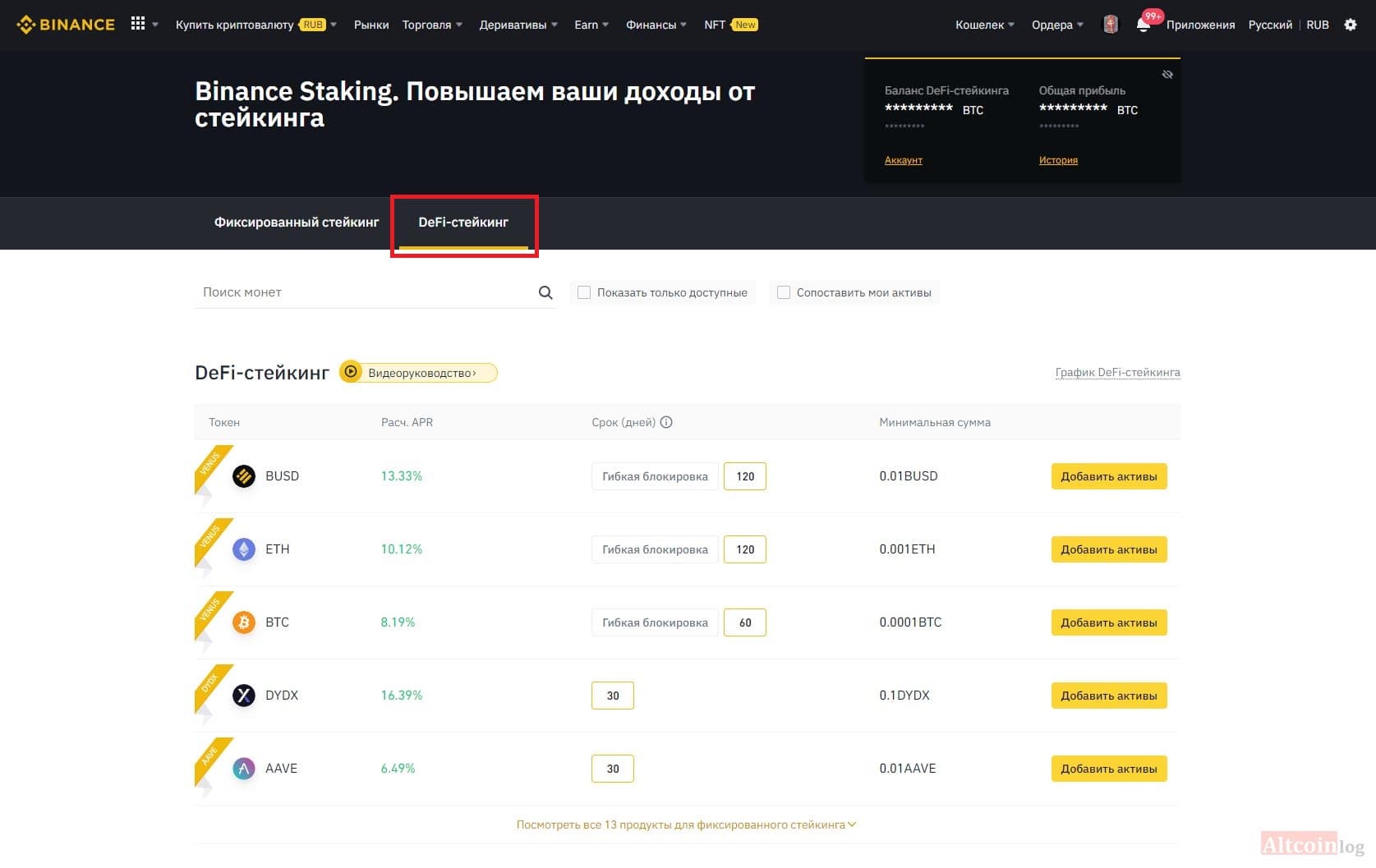Click the search magnifier icon
1376x868 pixels.
coord(545,292)
